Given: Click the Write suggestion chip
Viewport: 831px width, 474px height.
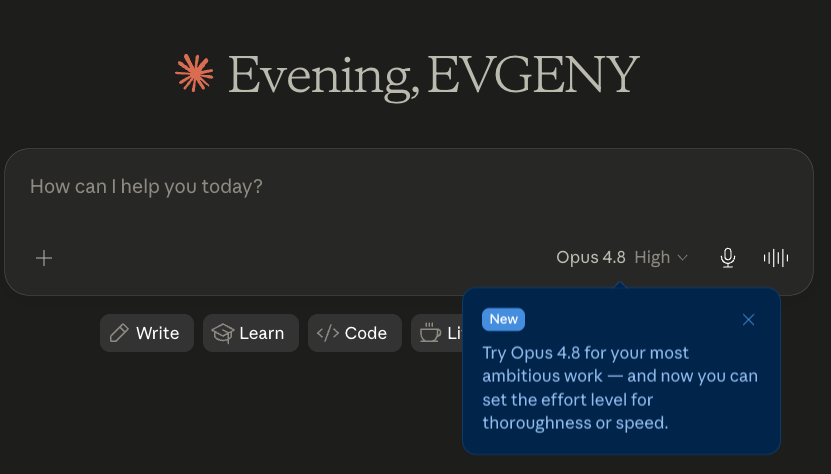Looking at the screenshot, I should pyautogui.click(x=147, y=333).
